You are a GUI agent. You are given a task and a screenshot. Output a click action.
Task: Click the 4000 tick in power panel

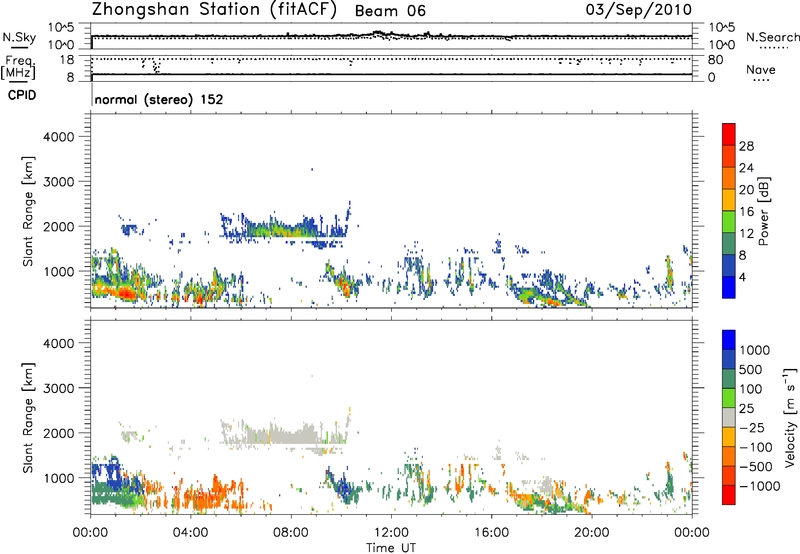[x=58, y=137]
